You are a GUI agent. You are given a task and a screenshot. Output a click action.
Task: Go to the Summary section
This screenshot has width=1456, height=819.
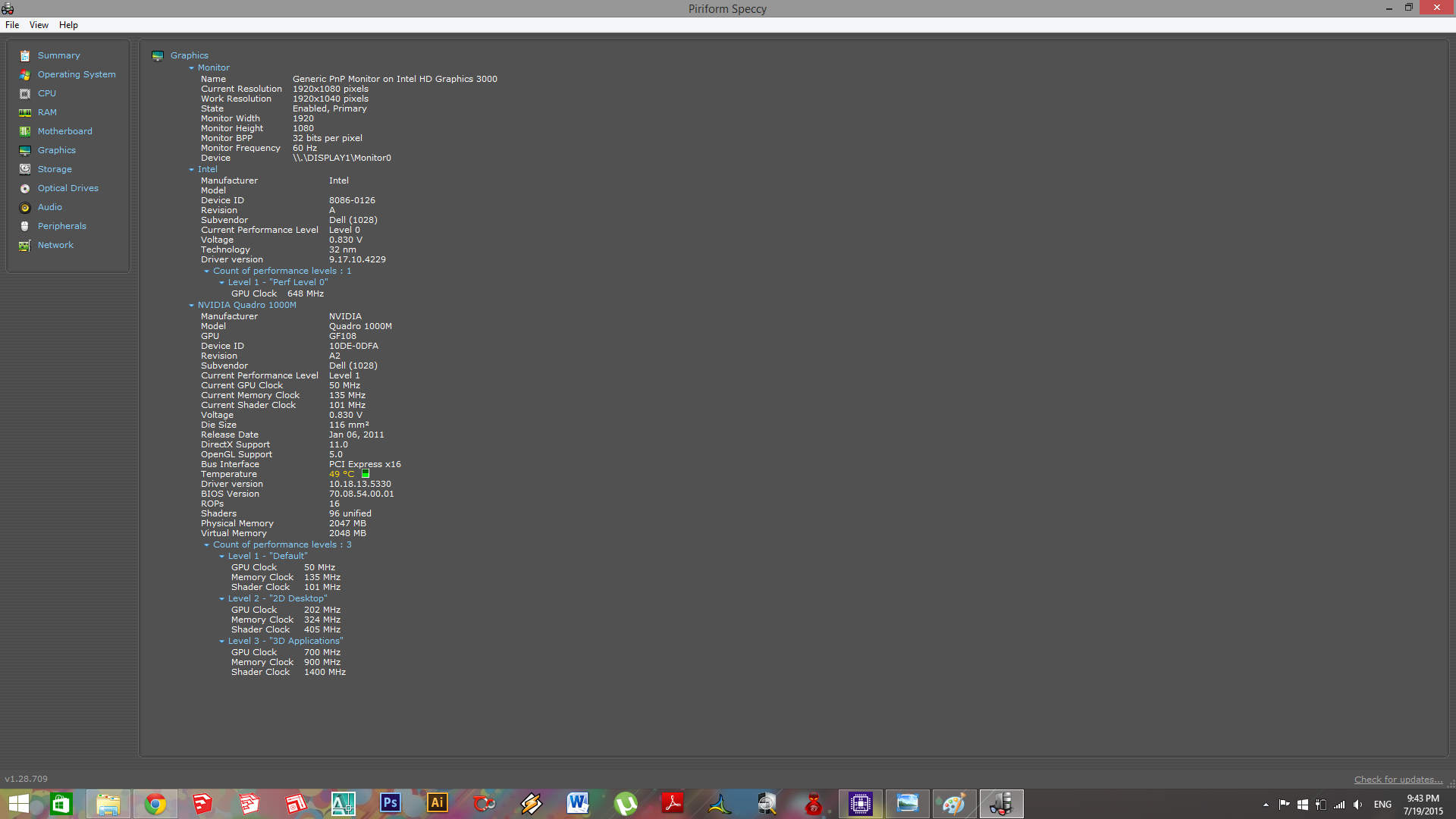(58, 55)
